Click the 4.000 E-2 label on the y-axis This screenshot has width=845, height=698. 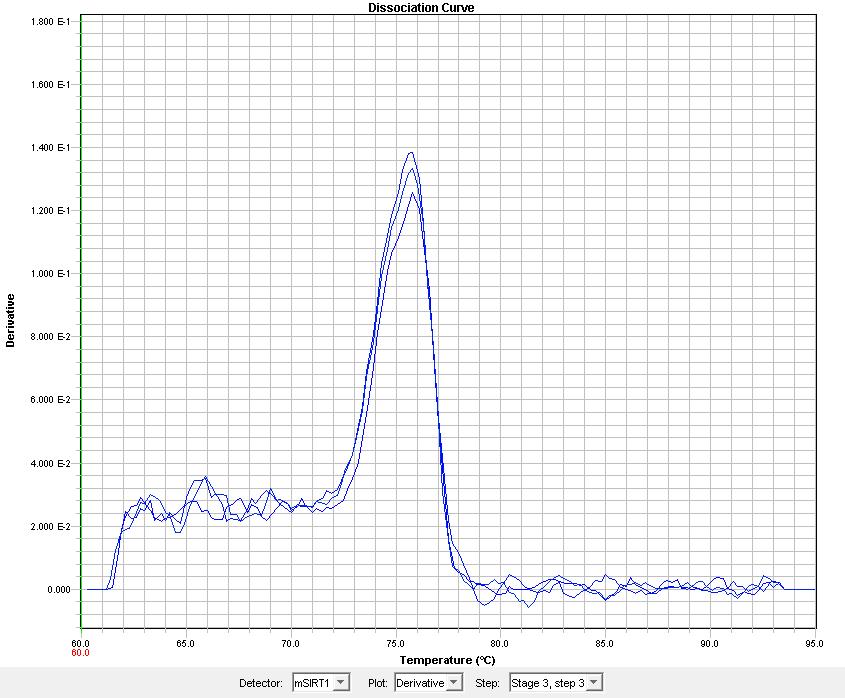point(51,464)
